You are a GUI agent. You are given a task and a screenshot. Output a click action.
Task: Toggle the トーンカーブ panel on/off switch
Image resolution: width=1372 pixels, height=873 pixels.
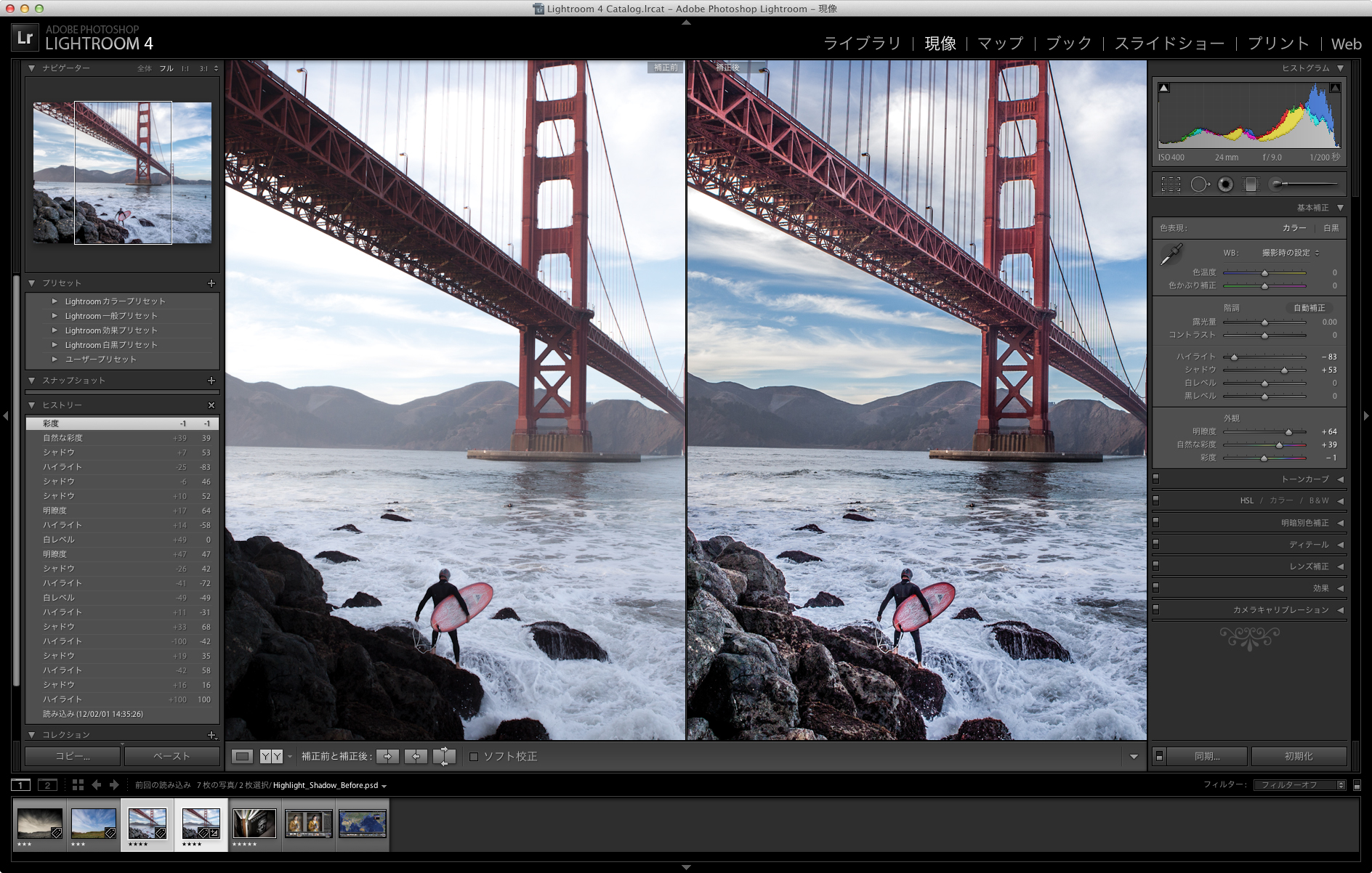(1156, 479)
